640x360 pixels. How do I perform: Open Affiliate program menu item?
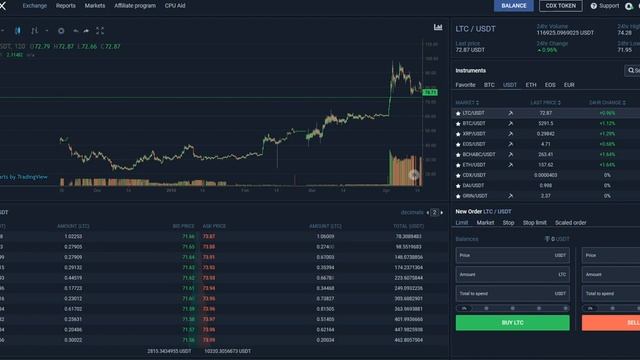(x=135, y=6)
